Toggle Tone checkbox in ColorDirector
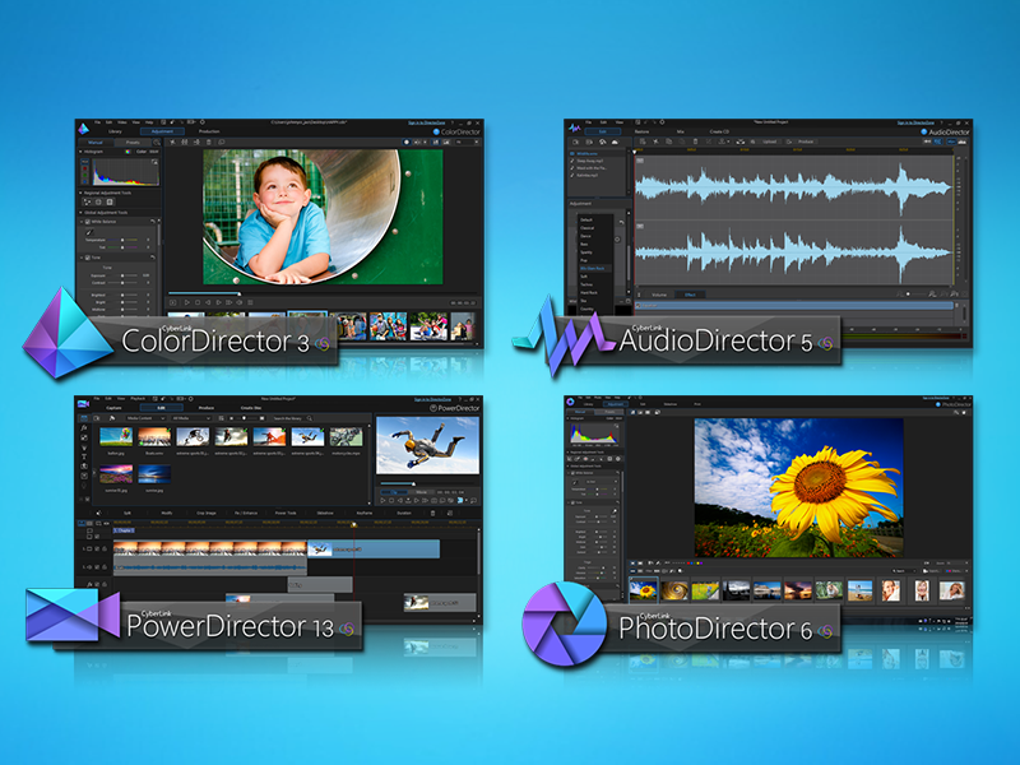The height and width of the screenshot is (765, 1020). [88, 258]
